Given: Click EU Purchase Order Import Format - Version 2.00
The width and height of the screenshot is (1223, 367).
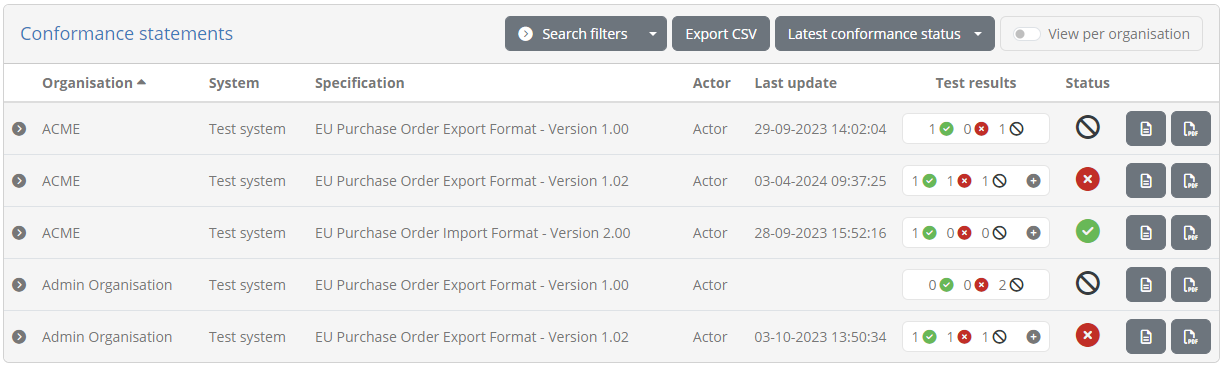Looking at the screenshot, I should (473, 233).
